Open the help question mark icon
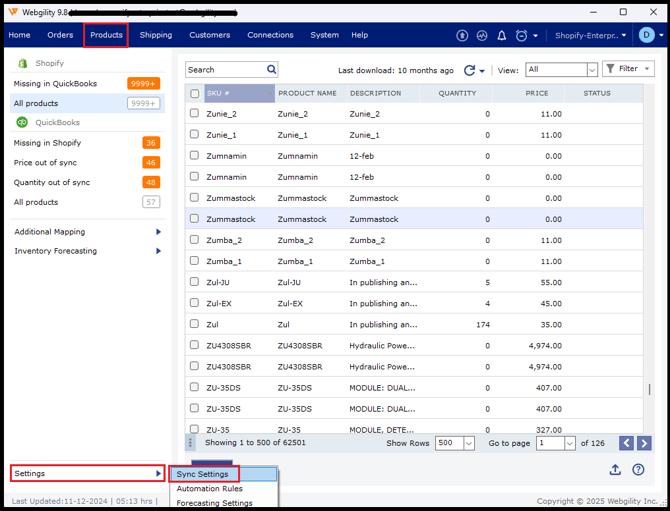Image resolution: width=670 pixels, height=511 pixels. point(638,470)
